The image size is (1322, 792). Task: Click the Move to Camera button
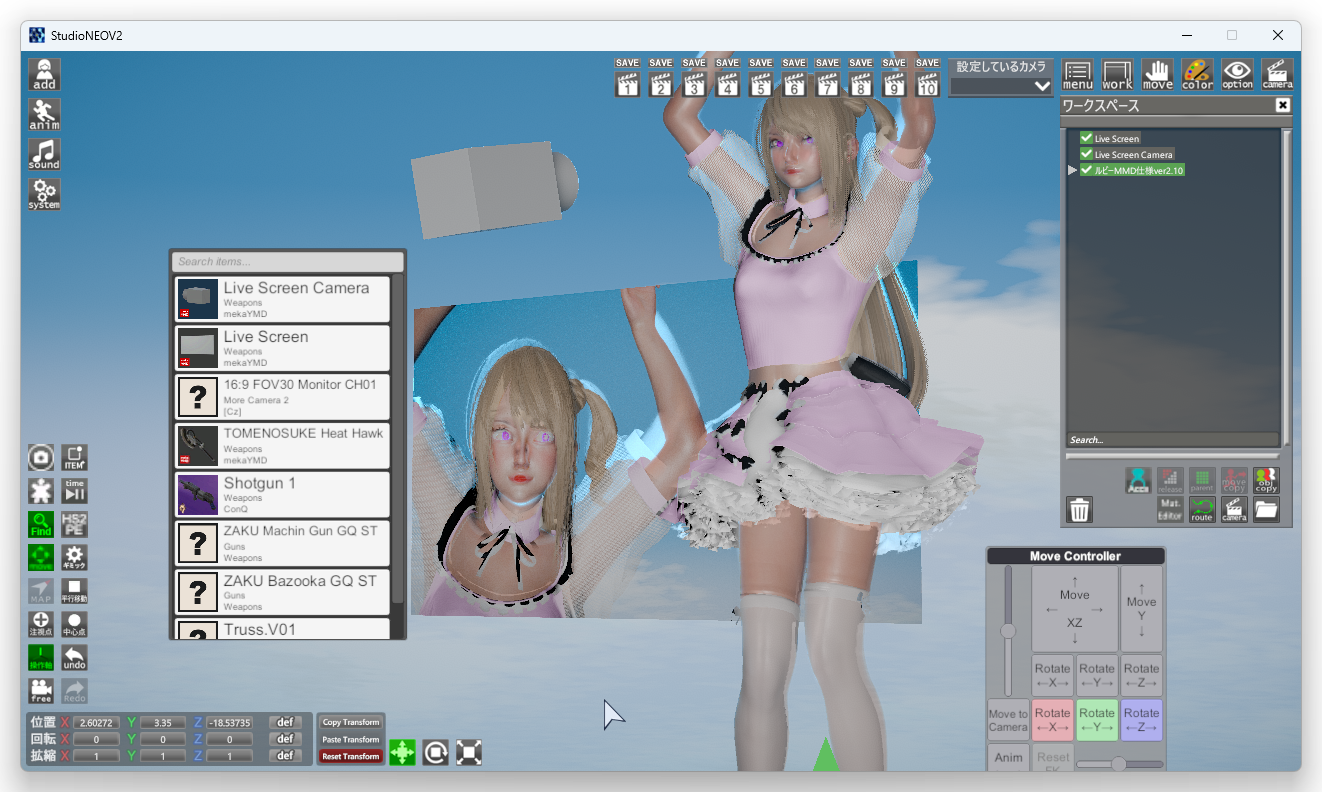click(1008, 720)
